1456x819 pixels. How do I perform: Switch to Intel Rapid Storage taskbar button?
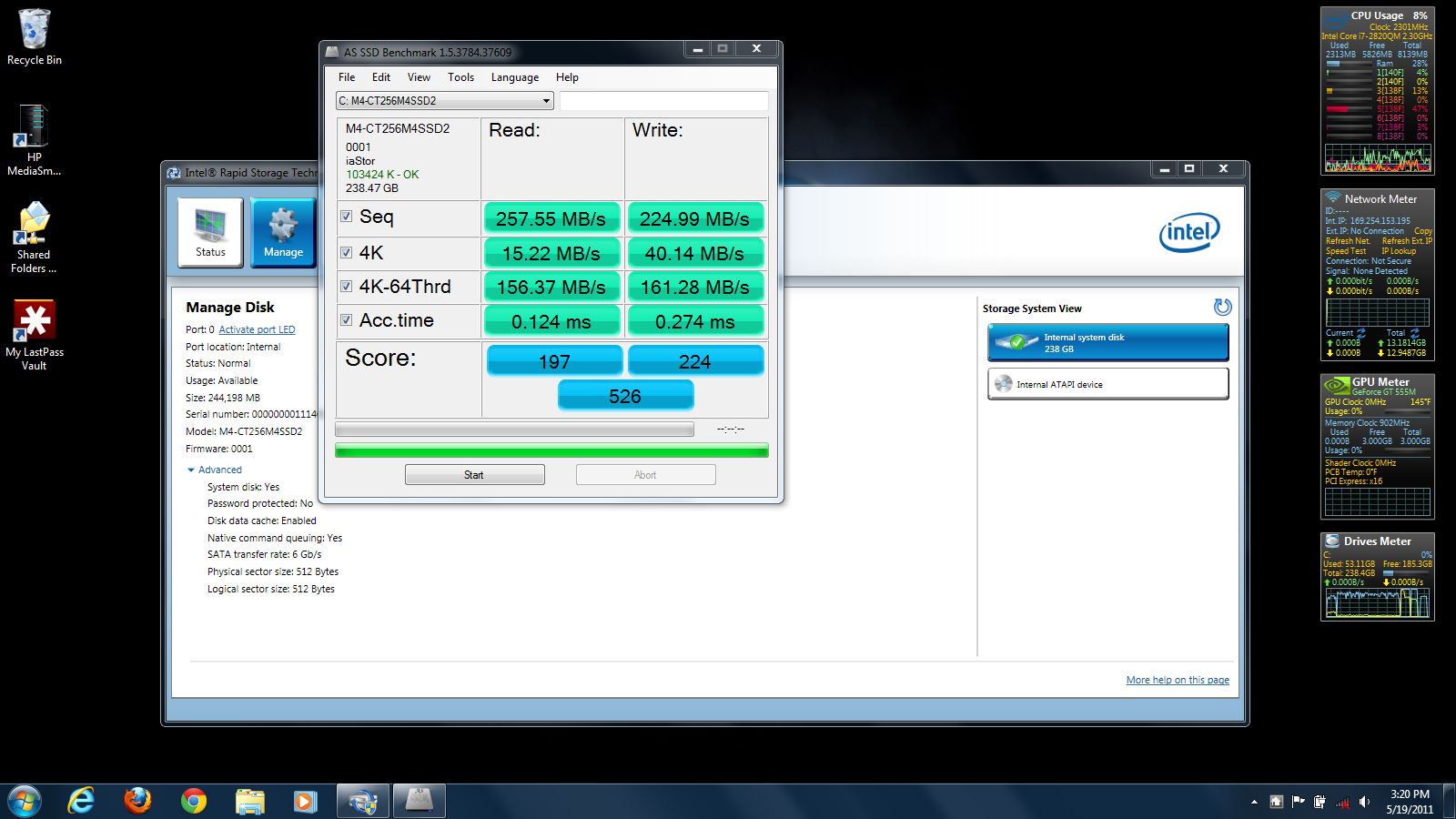click(x=363, y=801)
